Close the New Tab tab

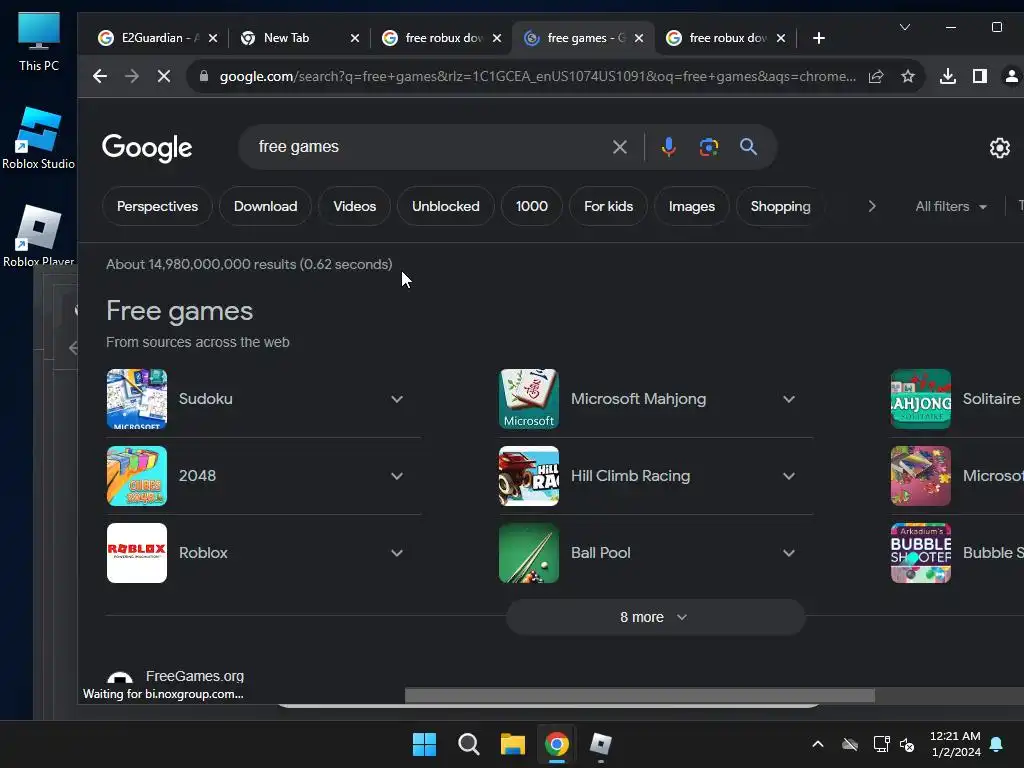click(x=355, y=38)
